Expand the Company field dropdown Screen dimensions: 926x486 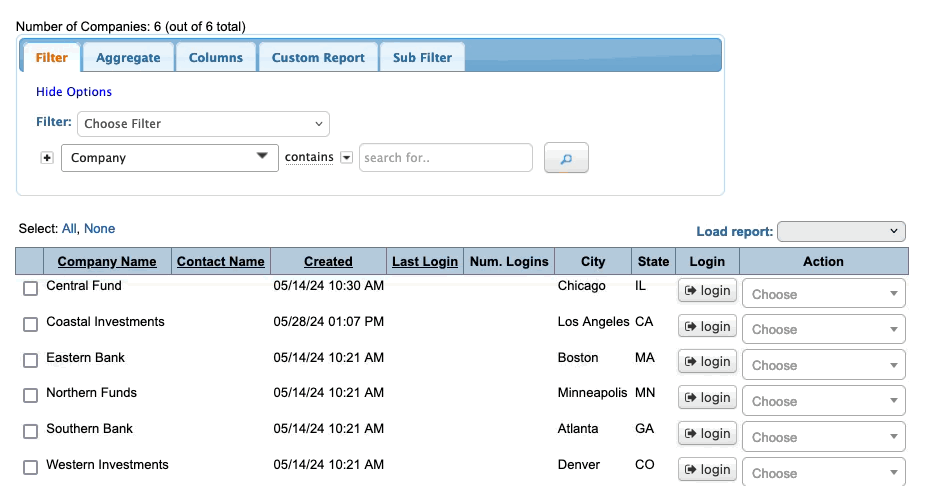[169, 158]
